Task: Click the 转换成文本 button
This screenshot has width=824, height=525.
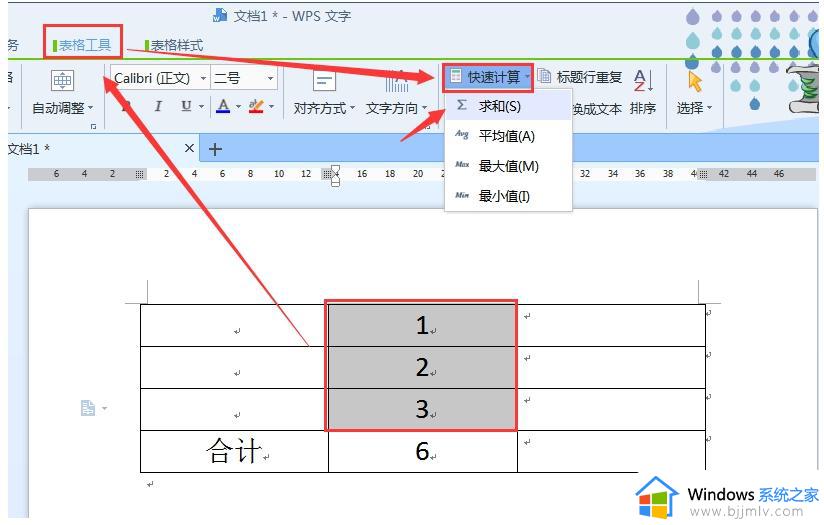Action: [x=596, y=109]
